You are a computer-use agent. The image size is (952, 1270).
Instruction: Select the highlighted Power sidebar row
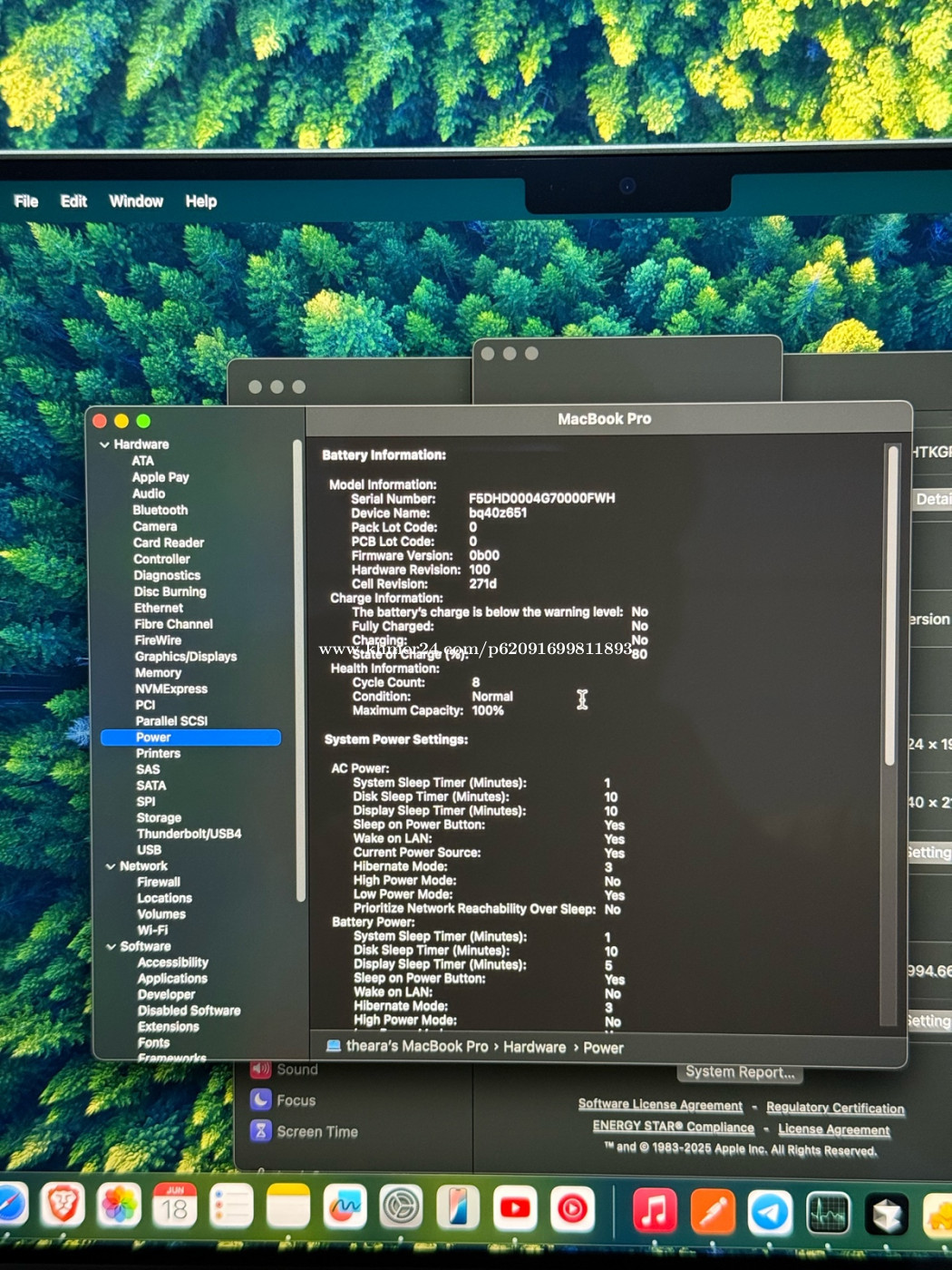[x=191, y=738]
